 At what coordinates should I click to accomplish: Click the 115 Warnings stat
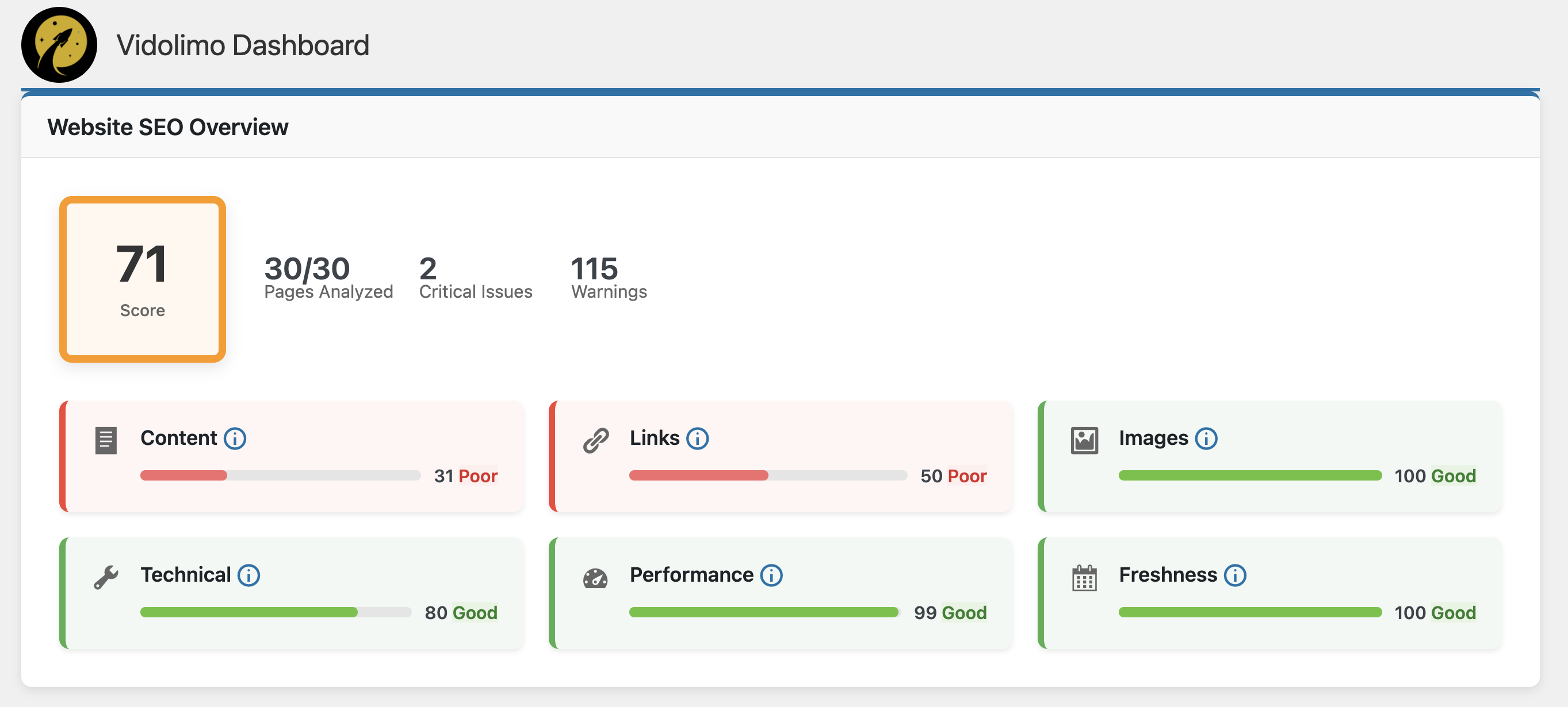pyautogui.click(x=608, y=277)
